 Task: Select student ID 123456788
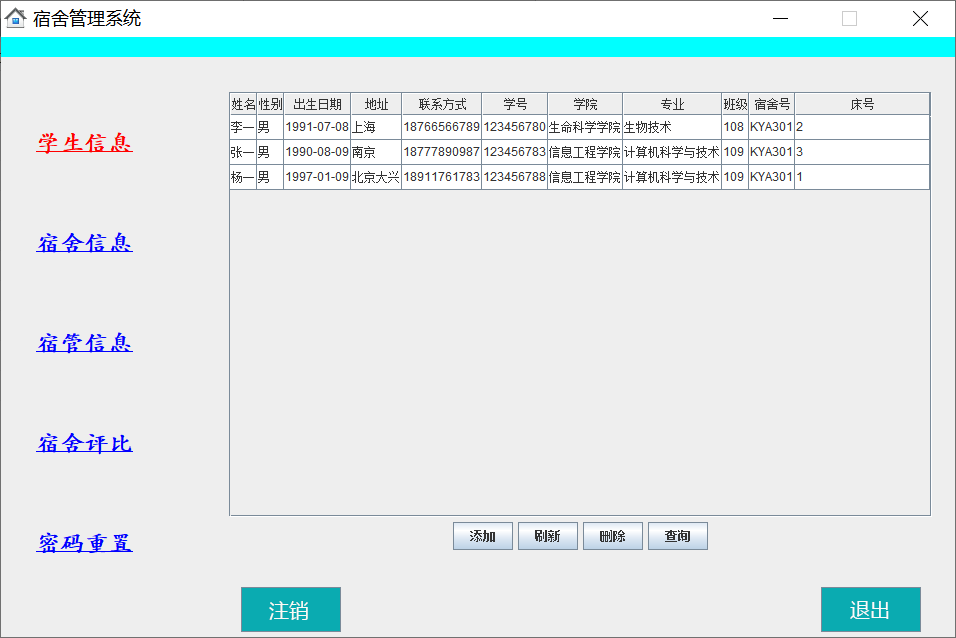(x=515, y=177)
